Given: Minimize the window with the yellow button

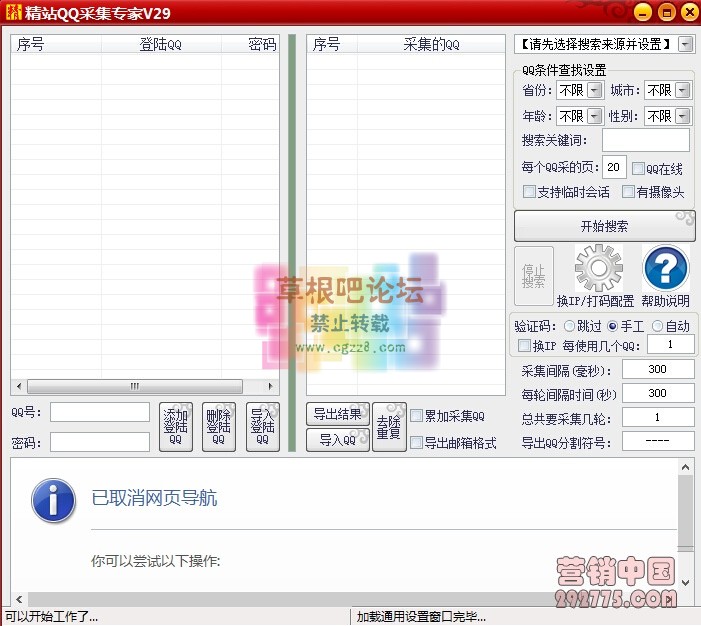Looking at the screenshot, I should click(x=642, y=12).
